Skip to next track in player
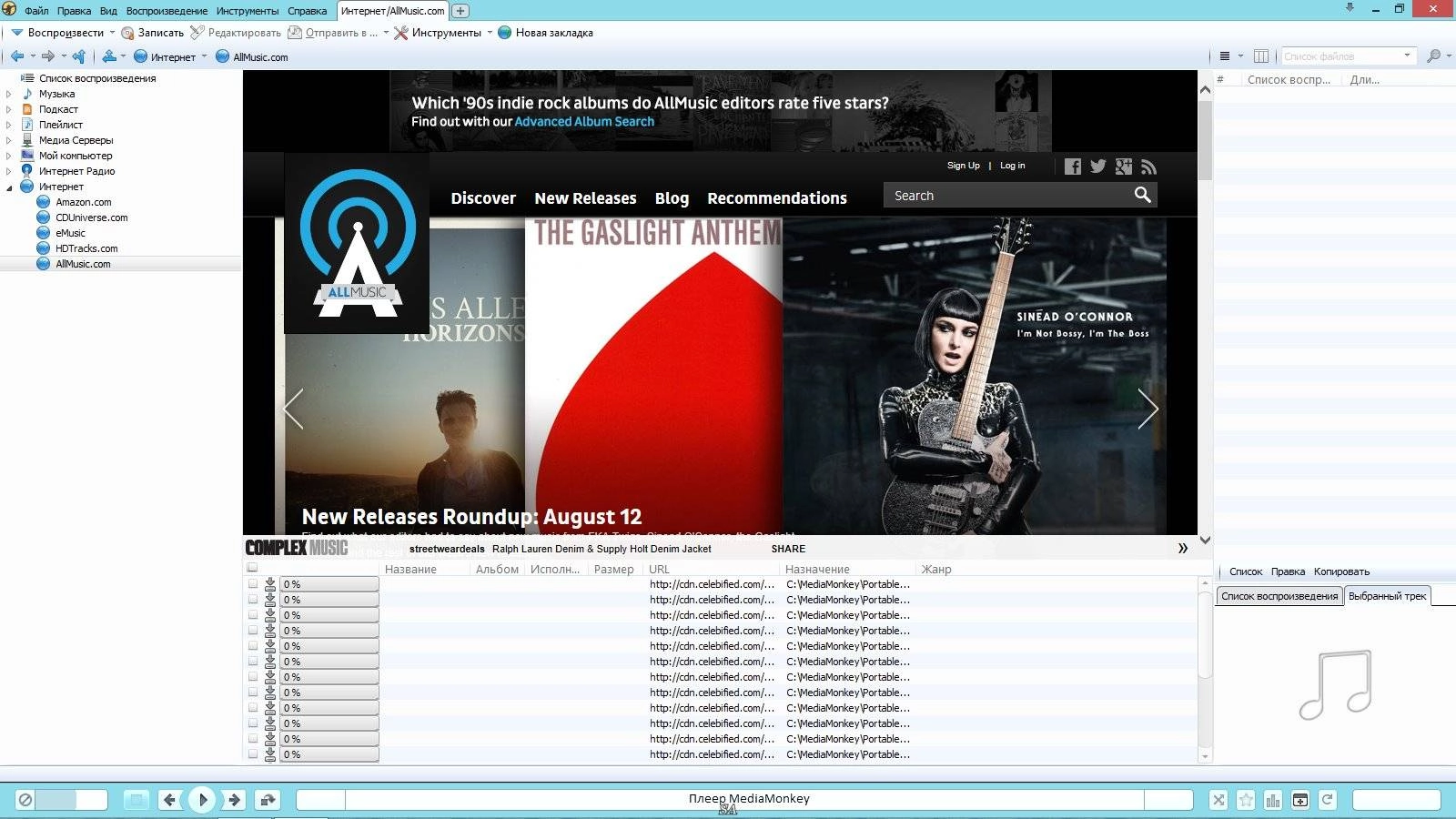The height and width of the screenshot is (819, 1456). (234, 800)
